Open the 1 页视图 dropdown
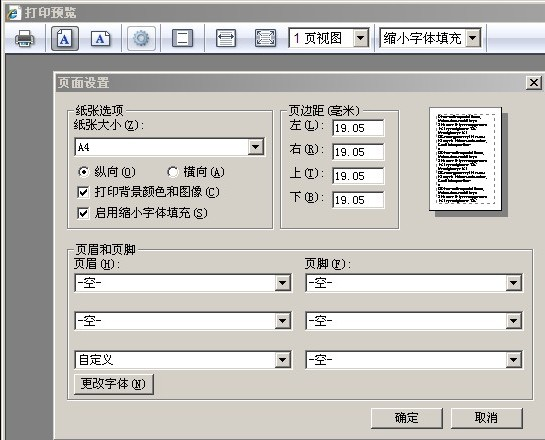 click(x=361, y=38)
